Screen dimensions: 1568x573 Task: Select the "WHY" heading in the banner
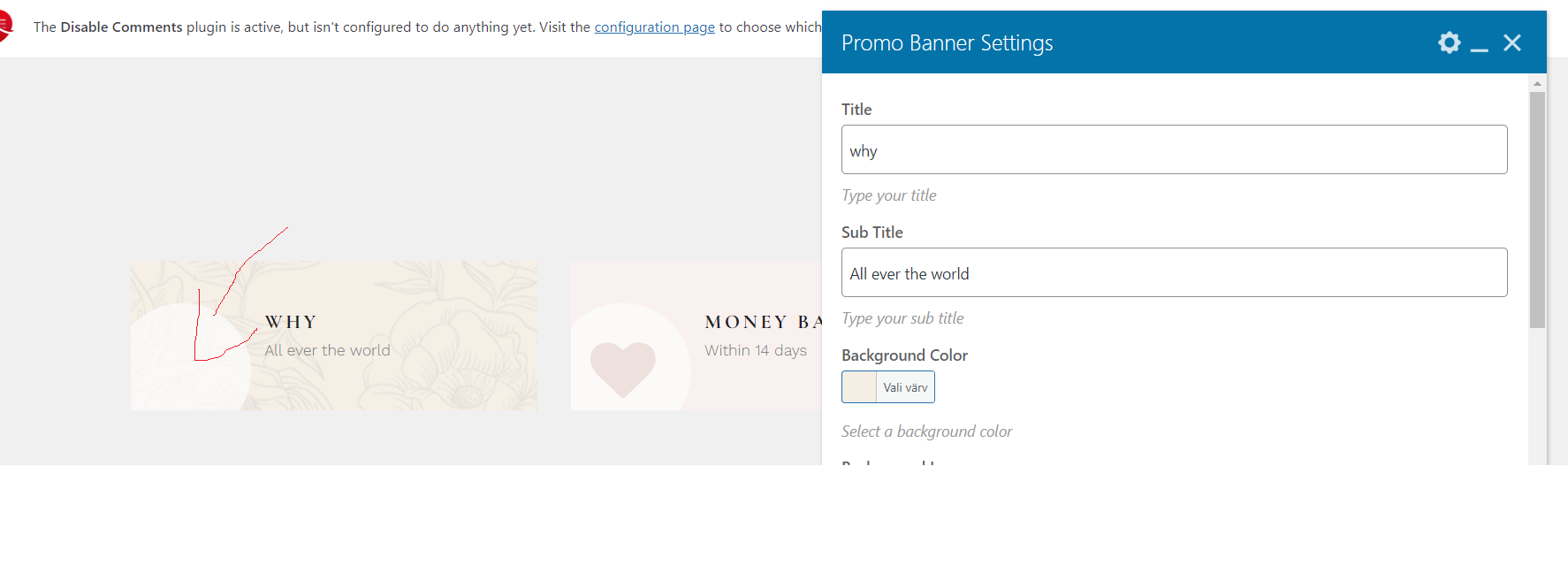click(x=291, y=322)
